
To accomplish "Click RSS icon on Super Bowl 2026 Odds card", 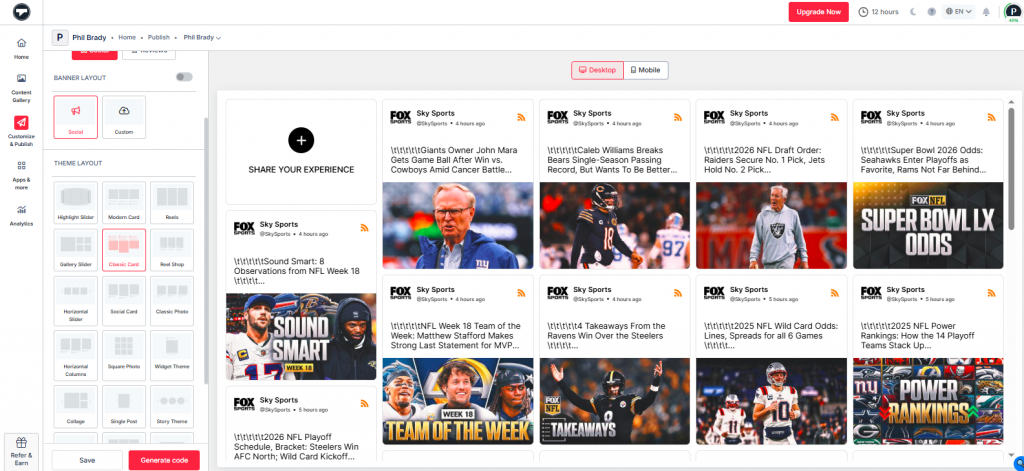I will [991, 118].
